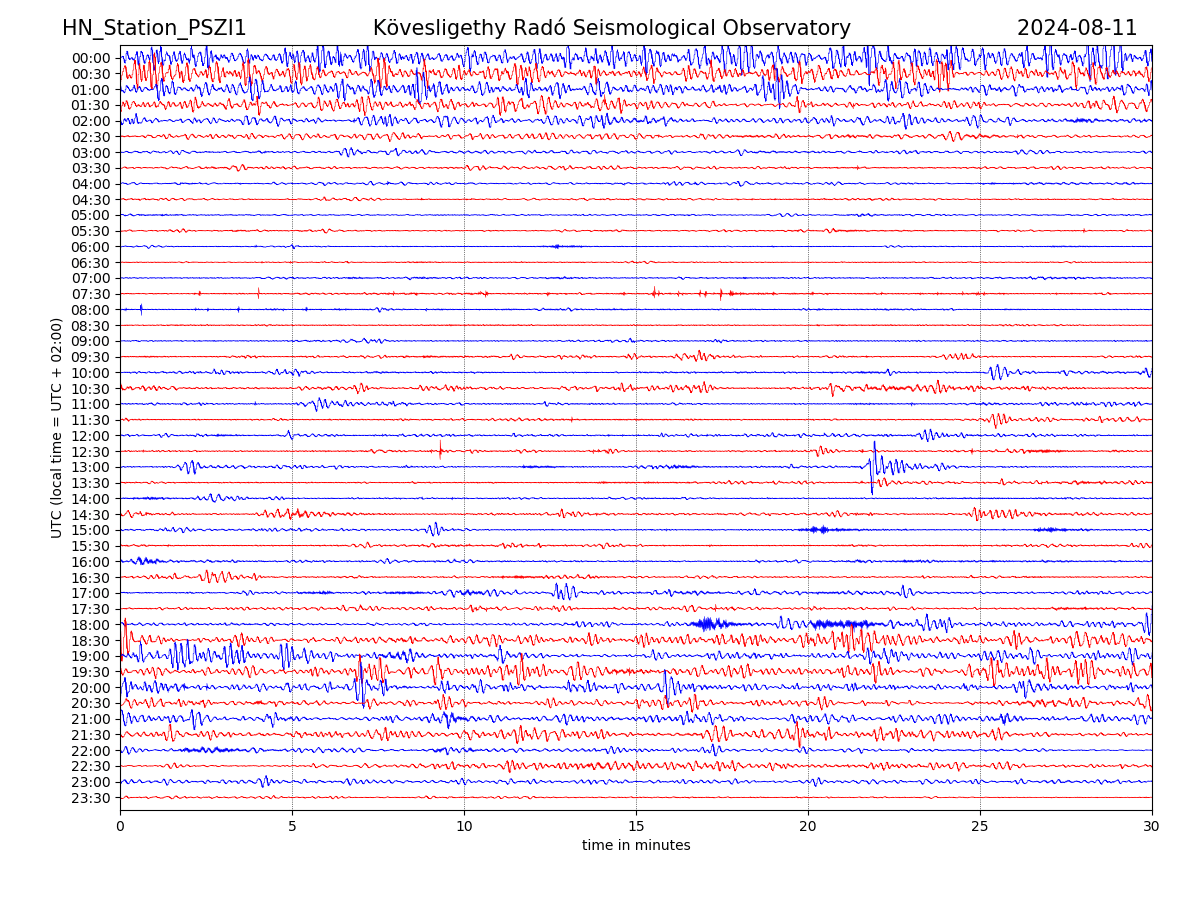Select x-axis tick label 25

(980, 826)
